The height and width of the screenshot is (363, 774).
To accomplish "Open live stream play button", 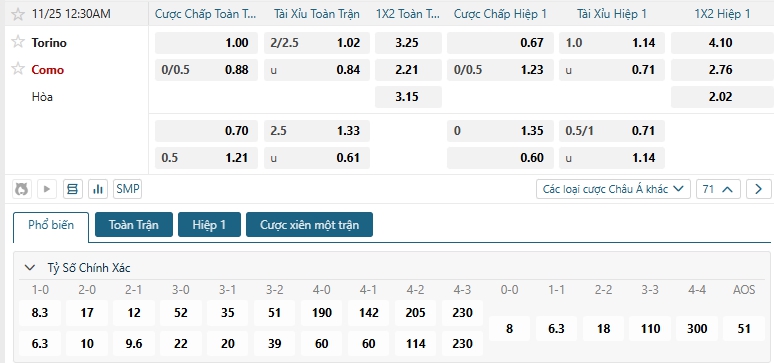I will 47,189.
